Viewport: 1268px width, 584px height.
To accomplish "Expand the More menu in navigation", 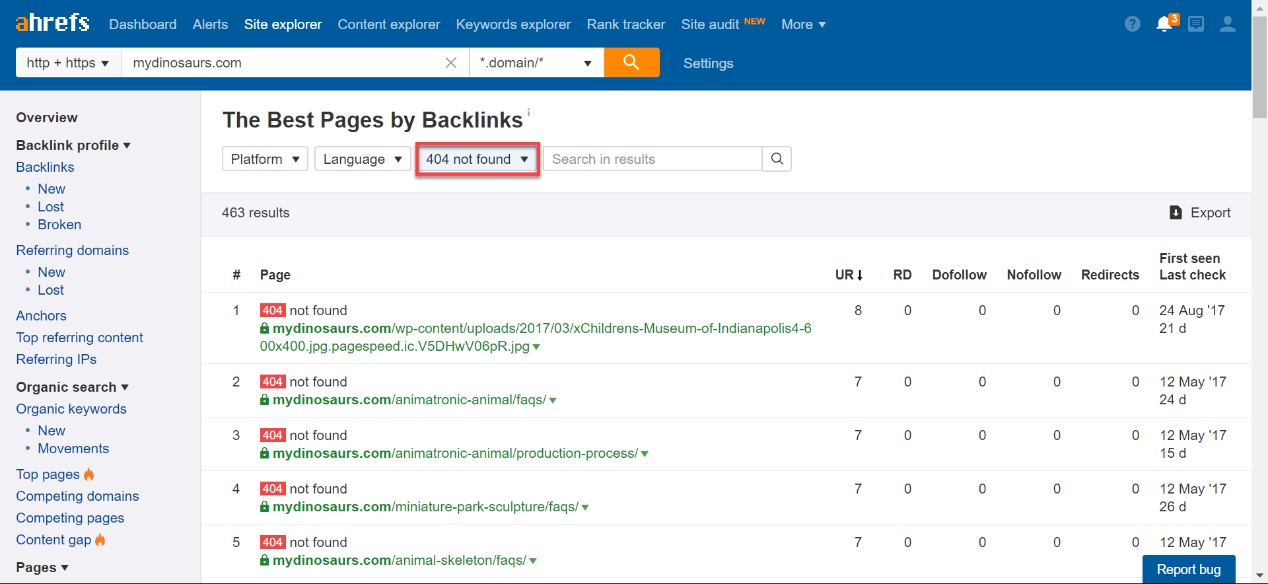I will (803, 24).
